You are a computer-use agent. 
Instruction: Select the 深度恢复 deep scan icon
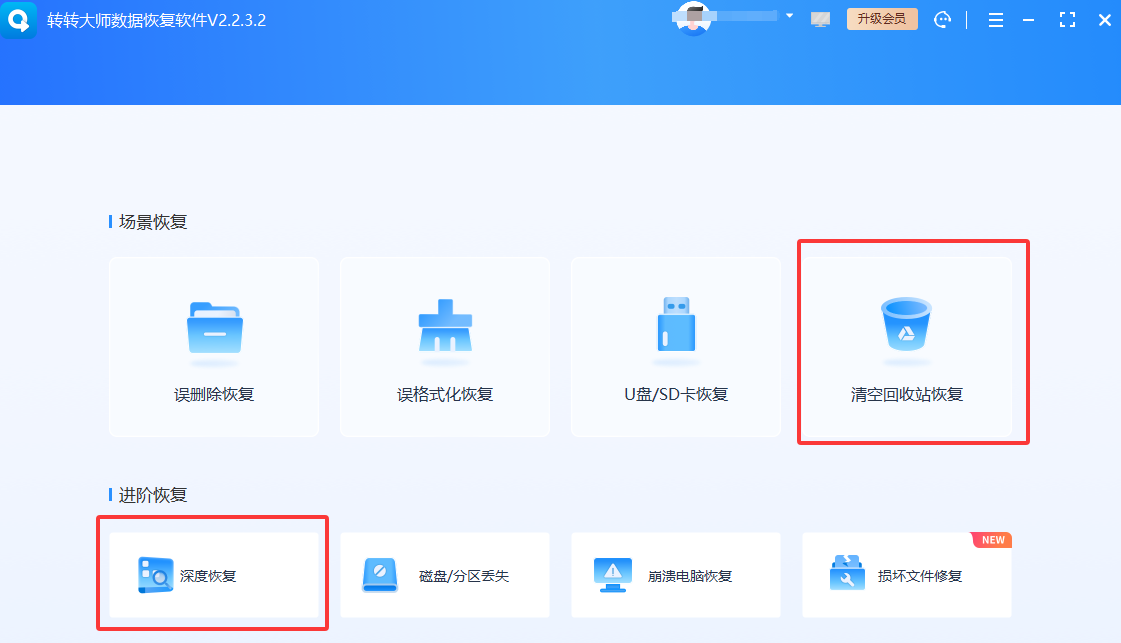tap(155, 575)
